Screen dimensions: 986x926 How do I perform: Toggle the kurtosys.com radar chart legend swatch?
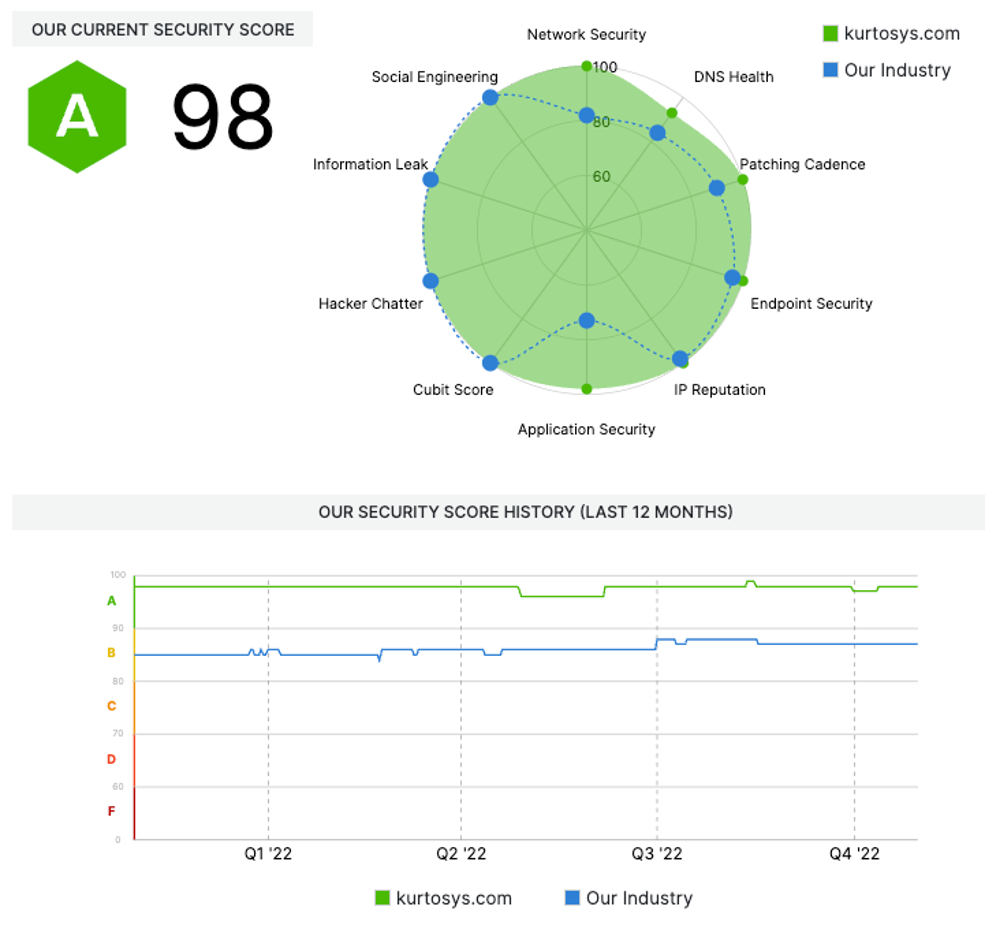click(x=830, y=33)
